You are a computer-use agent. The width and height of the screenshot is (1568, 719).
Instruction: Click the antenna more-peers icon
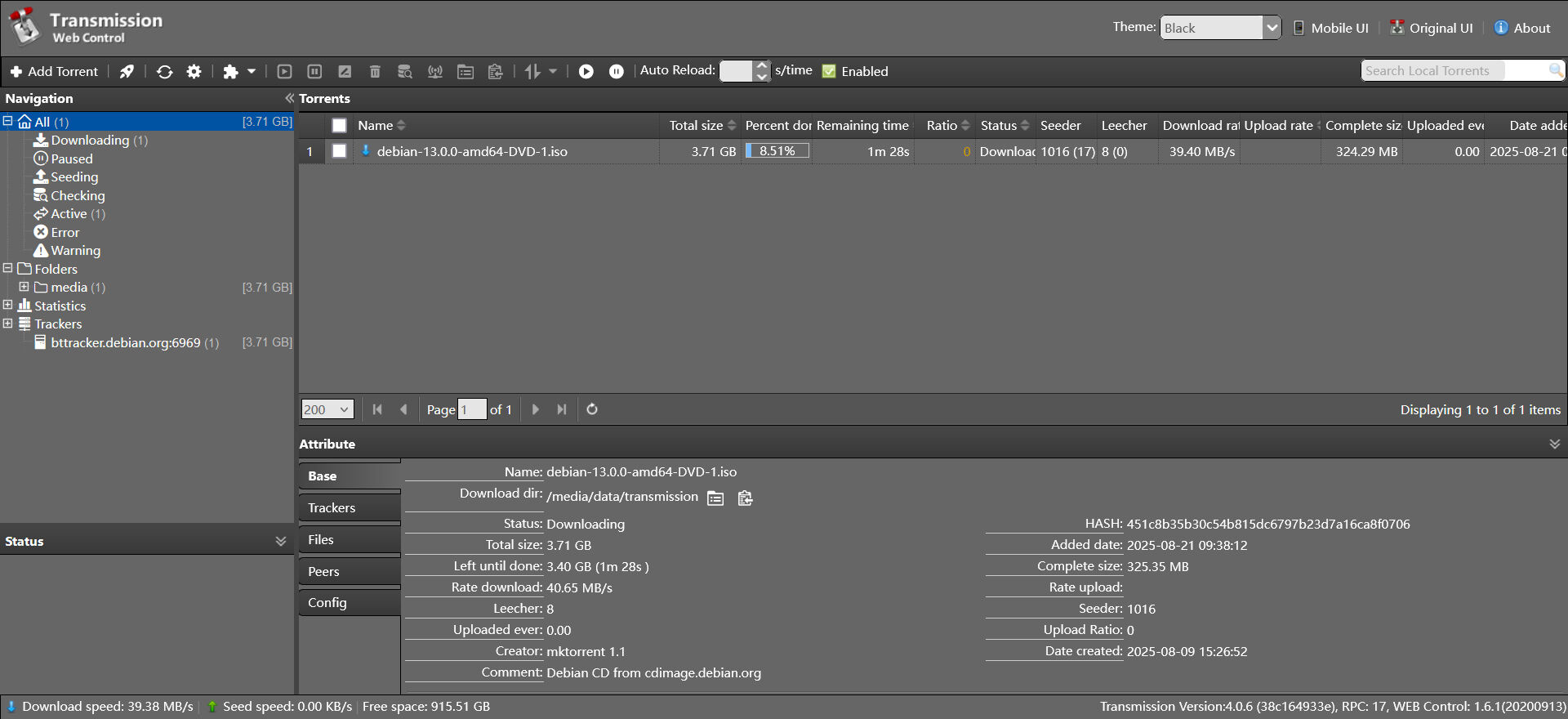[435, 72]
